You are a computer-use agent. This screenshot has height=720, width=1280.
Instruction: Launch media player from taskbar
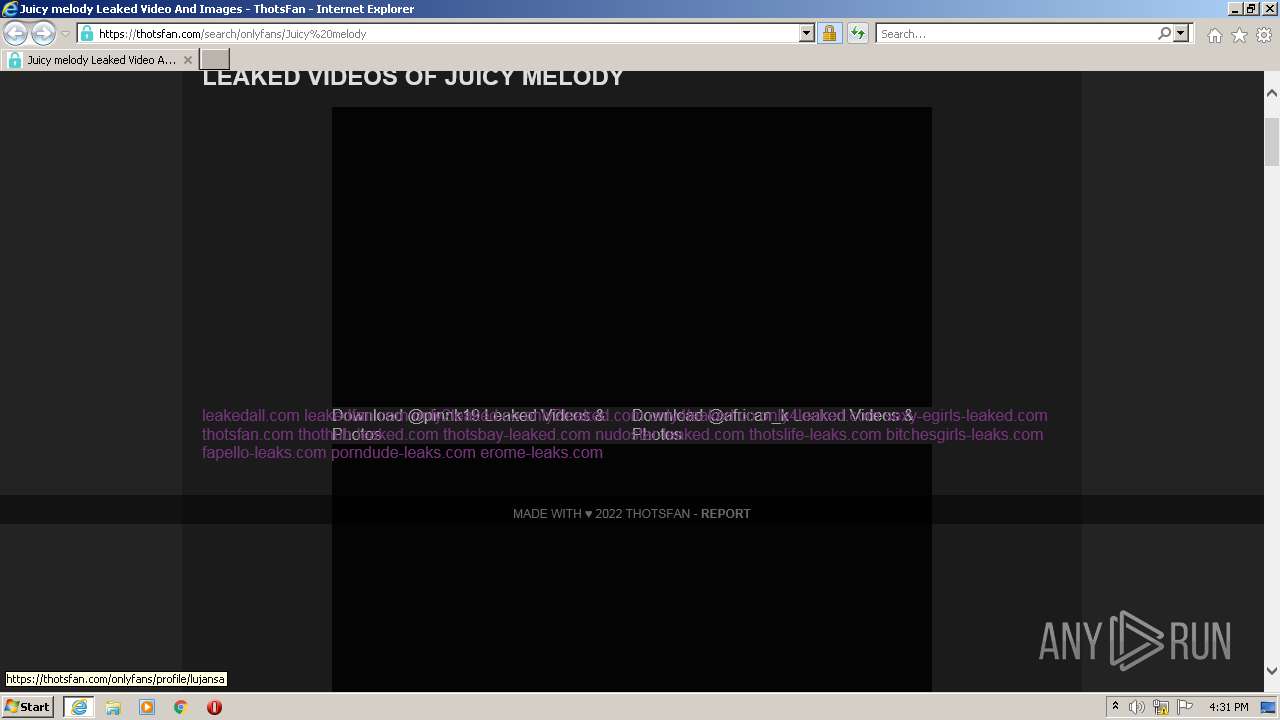point(147,707)
